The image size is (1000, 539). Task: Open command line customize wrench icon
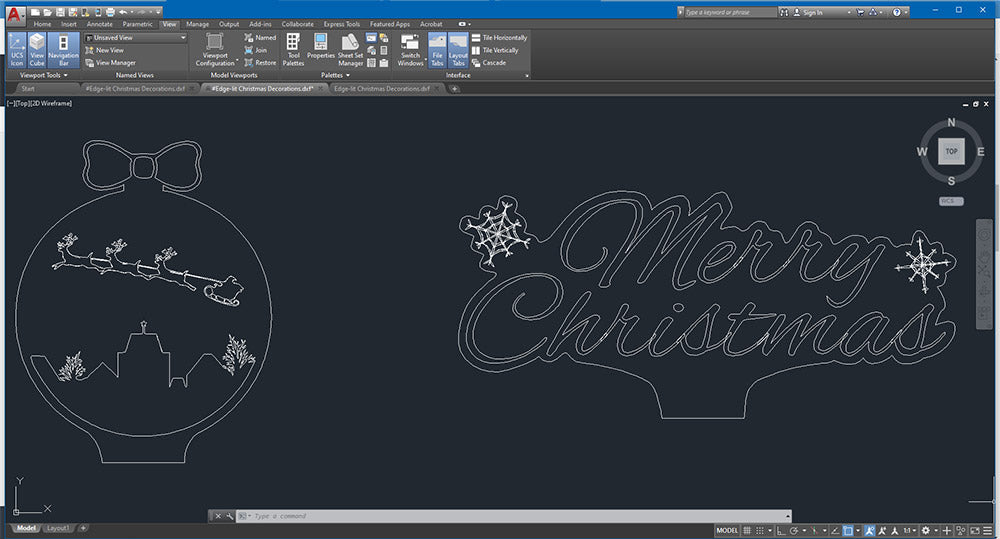(x=230, y=516)
